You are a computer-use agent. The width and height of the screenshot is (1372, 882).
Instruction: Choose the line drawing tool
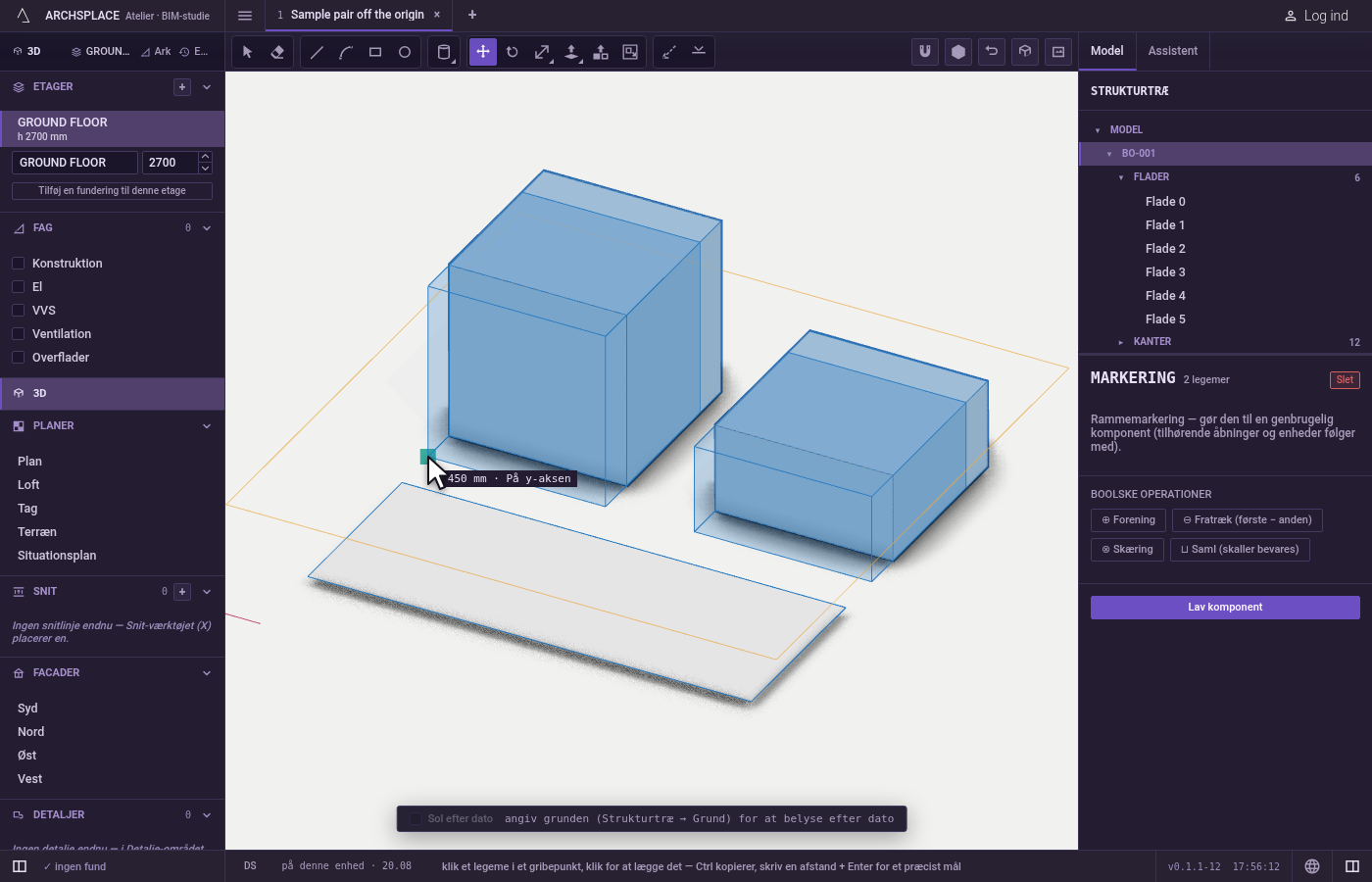(x=317, y=52)
